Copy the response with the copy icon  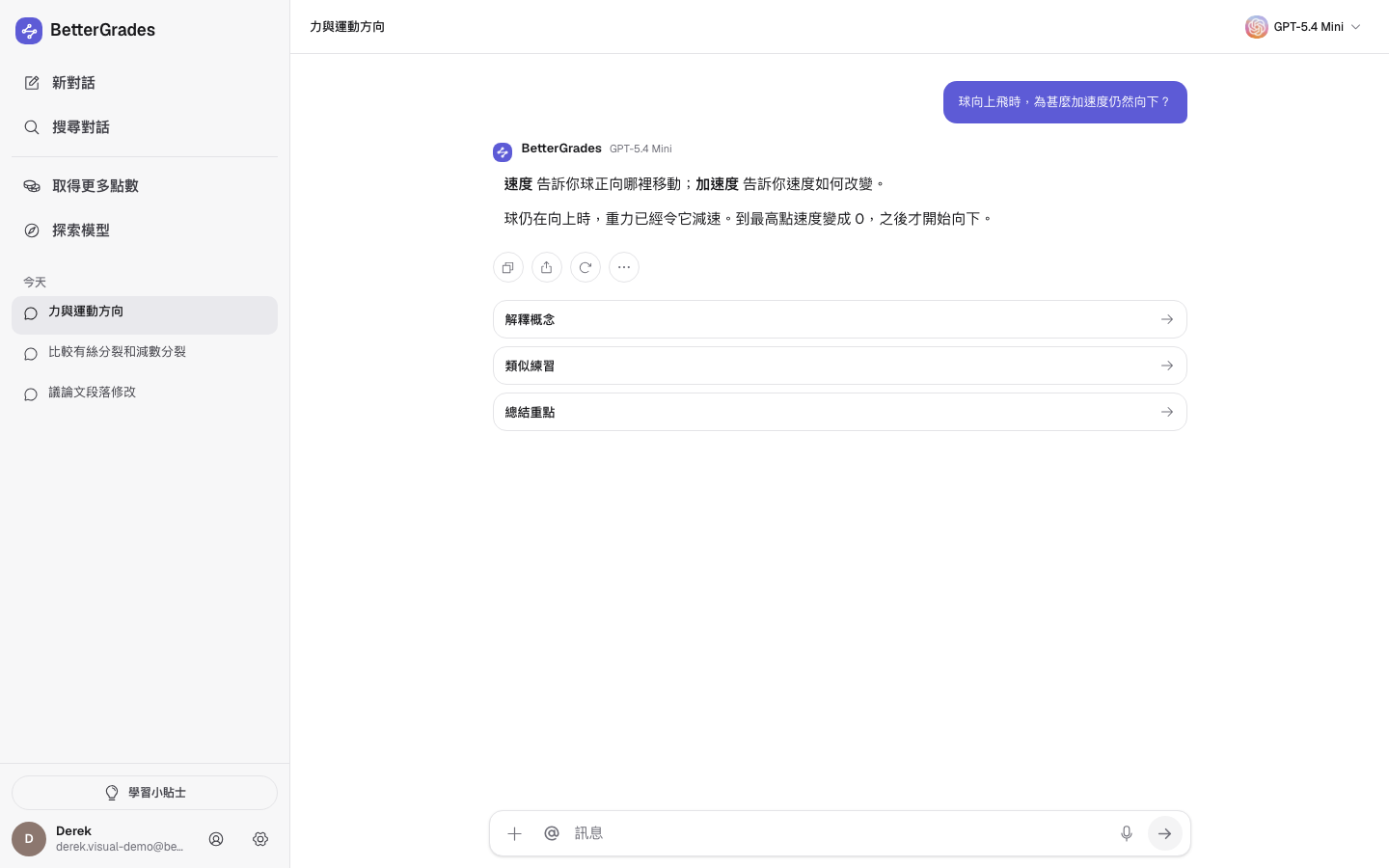click(508, 267)
